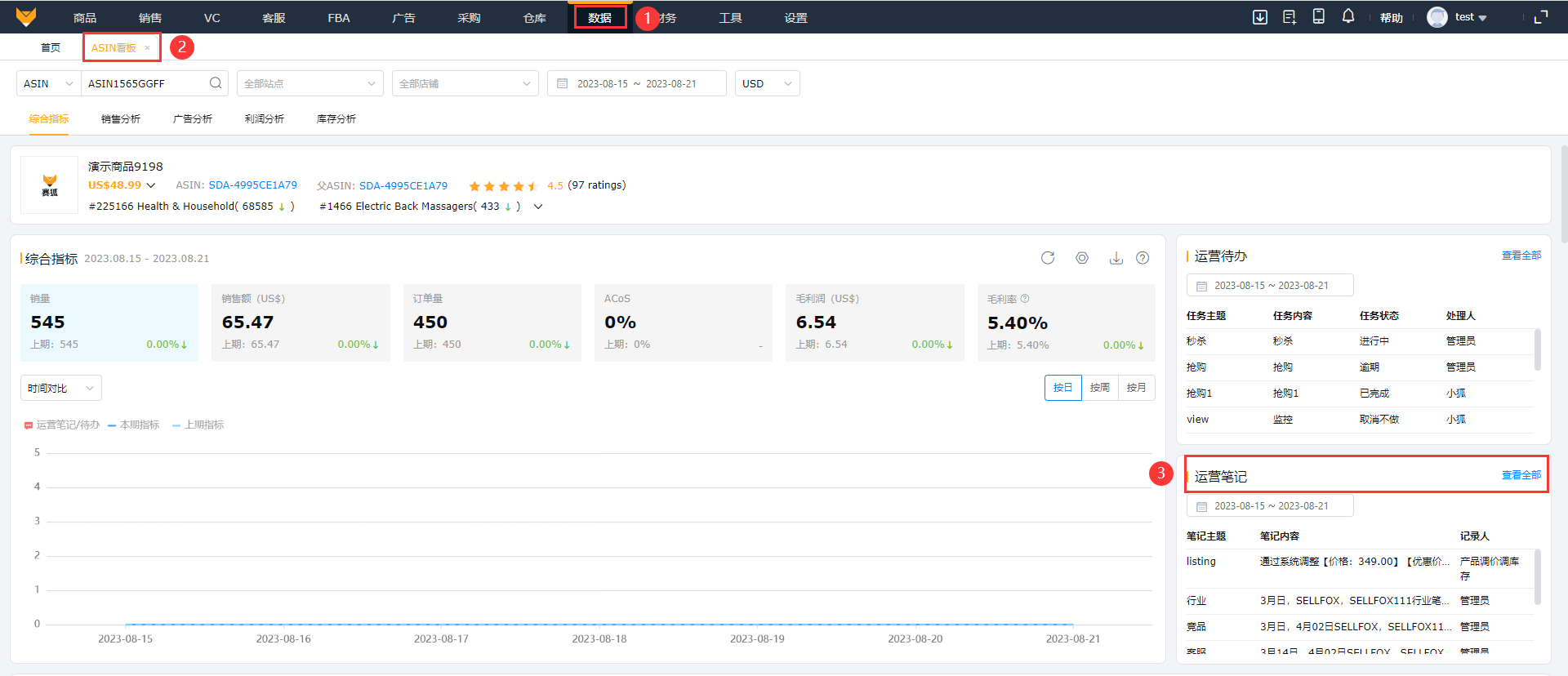Switch chart granularity to 按月
Image resolution: width=1568 pixels, height=676 pixels.
click(1136, 388)
